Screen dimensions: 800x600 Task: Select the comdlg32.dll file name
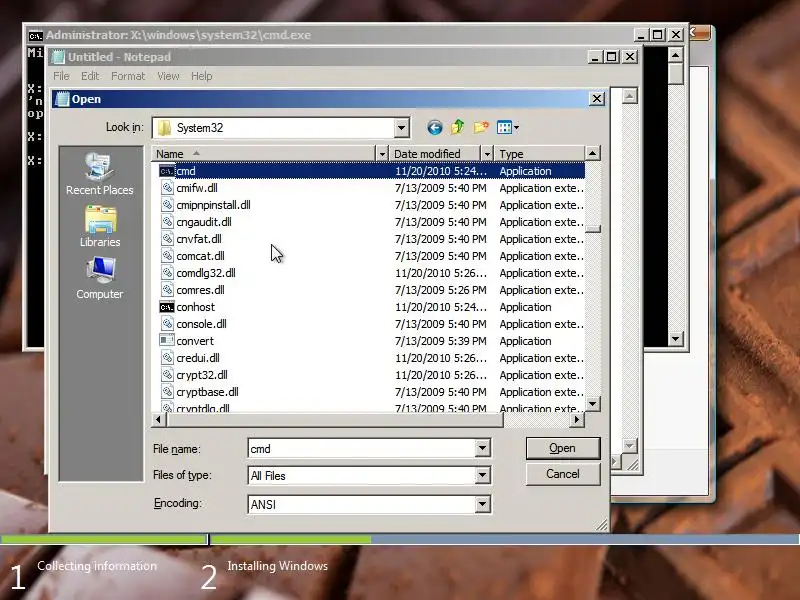click(206, 273)
